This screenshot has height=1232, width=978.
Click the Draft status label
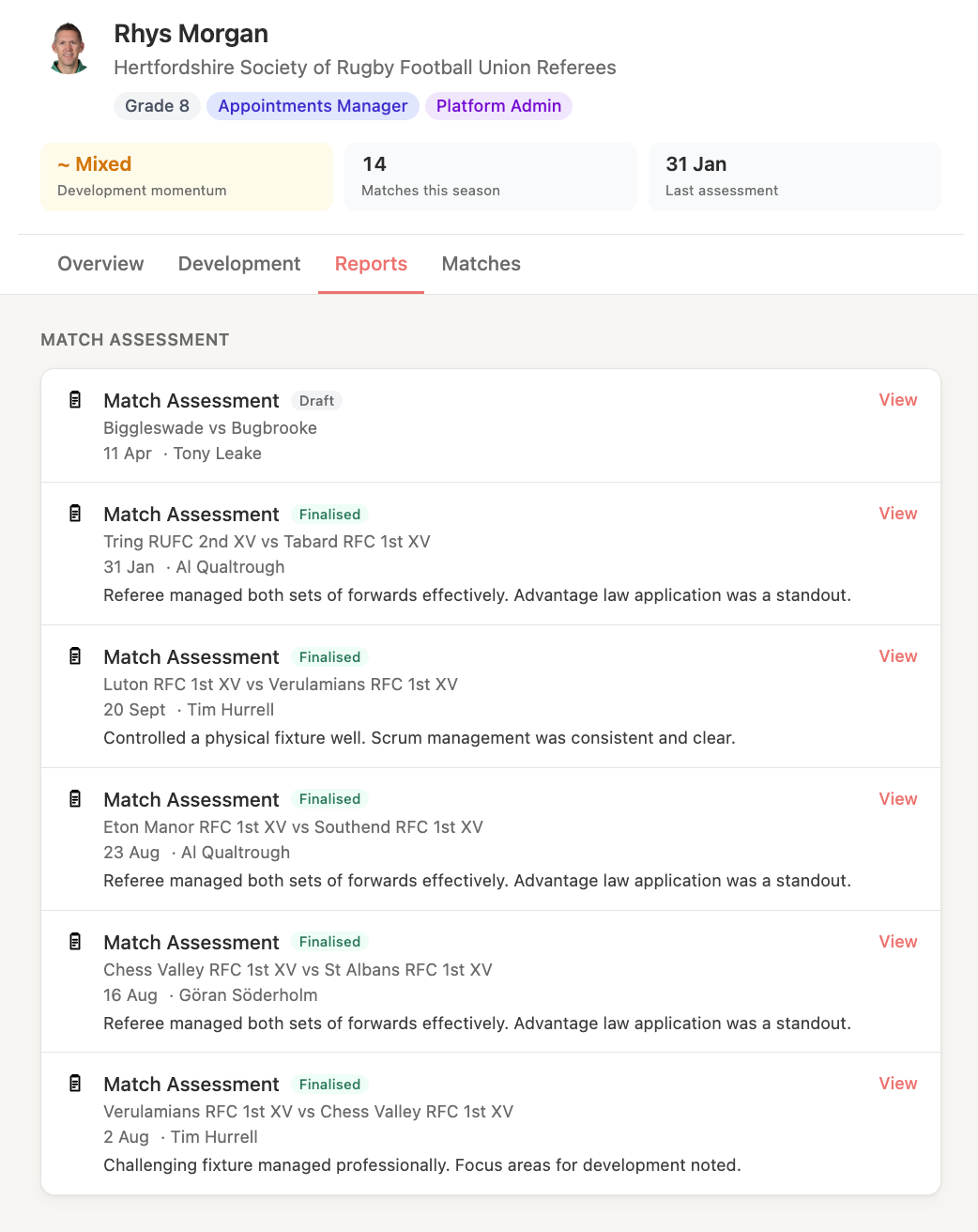[316, 401]
